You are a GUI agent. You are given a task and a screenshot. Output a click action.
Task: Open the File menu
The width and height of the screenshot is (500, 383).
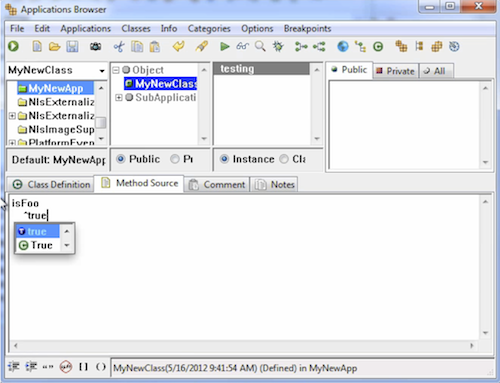coord(17,29)
